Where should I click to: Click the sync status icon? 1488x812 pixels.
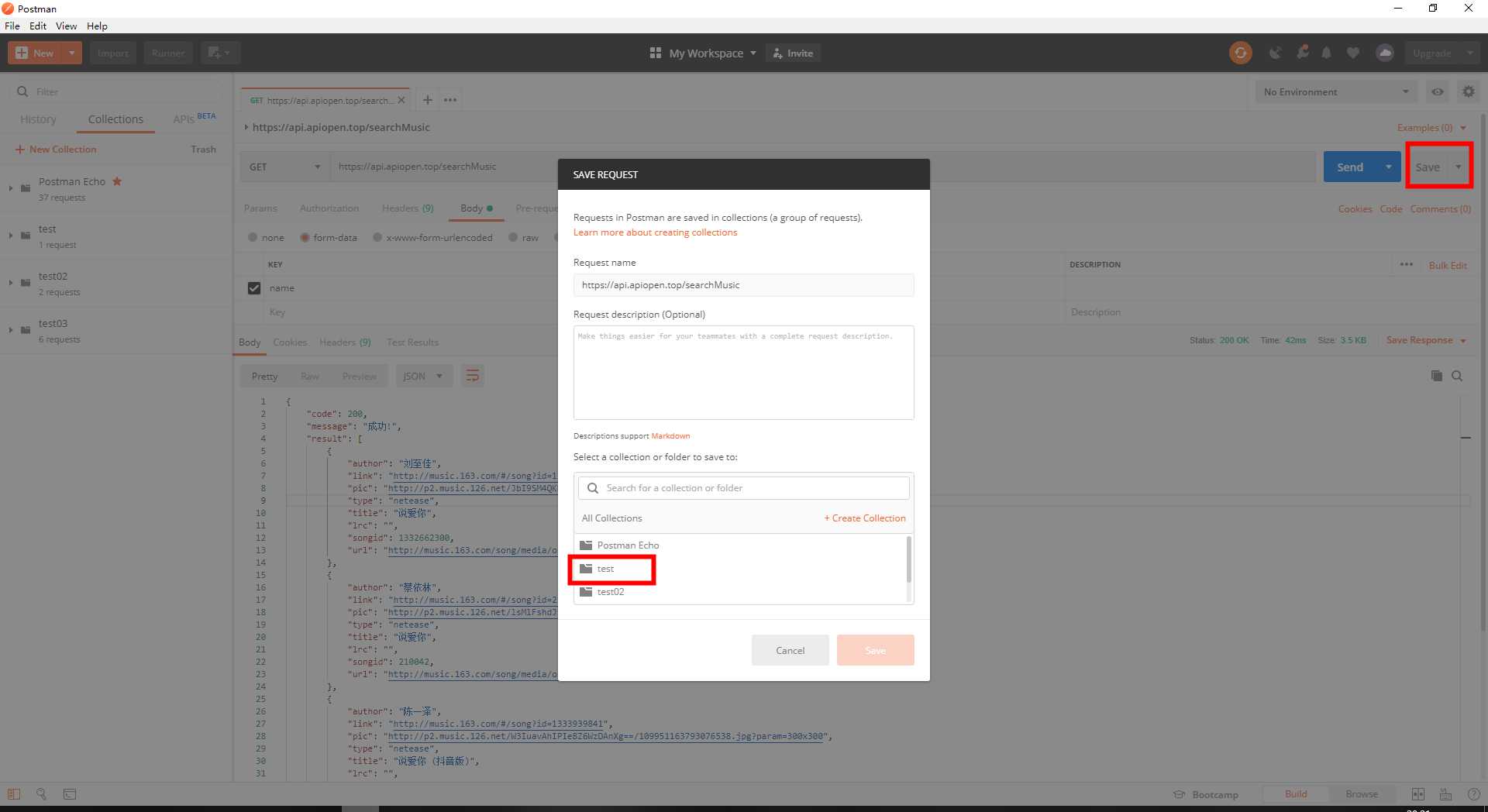click(x=1240, y=53)
